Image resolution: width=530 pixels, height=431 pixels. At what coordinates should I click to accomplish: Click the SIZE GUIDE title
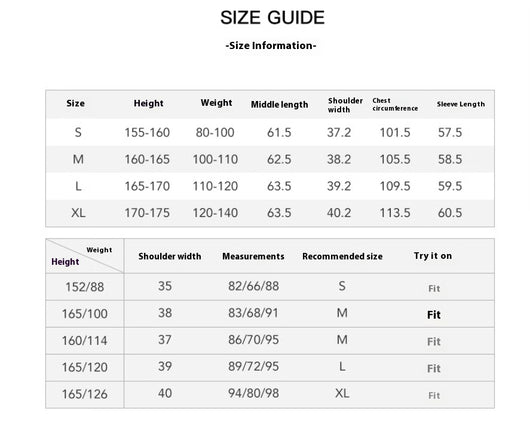pos(272,18)
